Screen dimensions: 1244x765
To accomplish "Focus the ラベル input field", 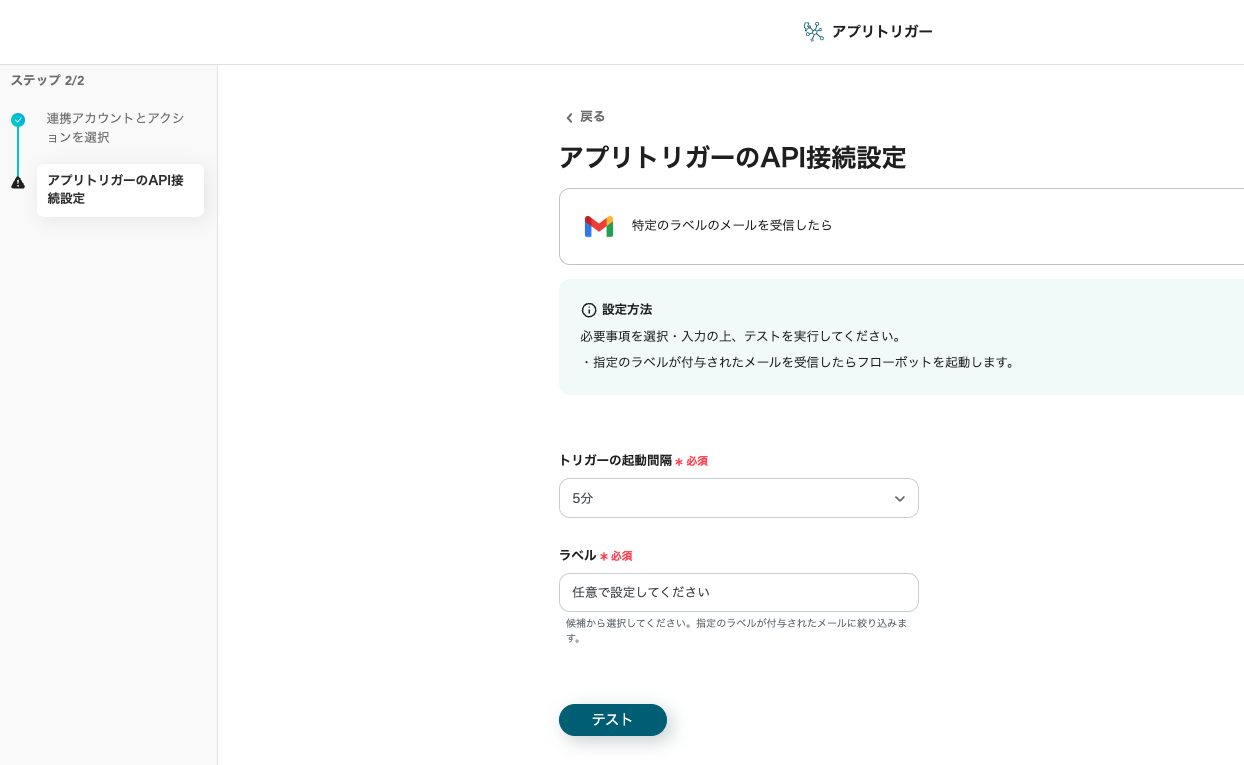I will click(738, 592).
